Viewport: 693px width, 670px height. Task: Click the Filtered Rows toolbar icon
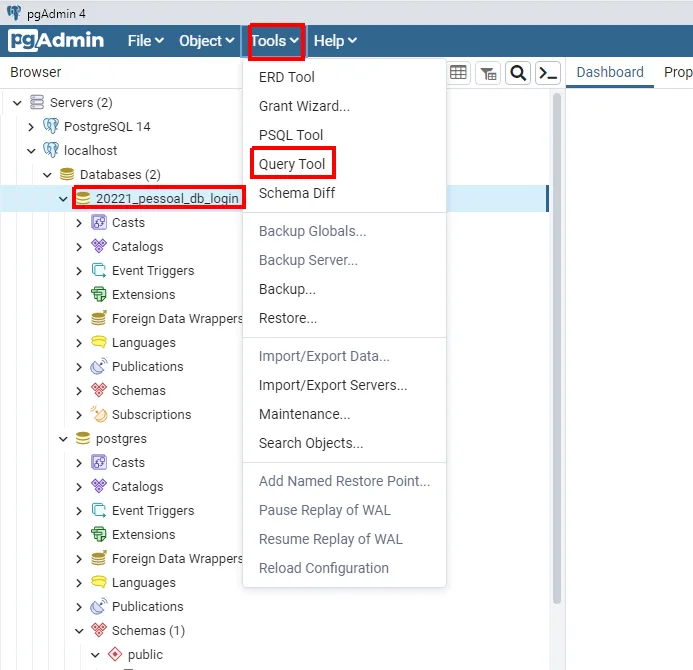(x=488, y=72)
